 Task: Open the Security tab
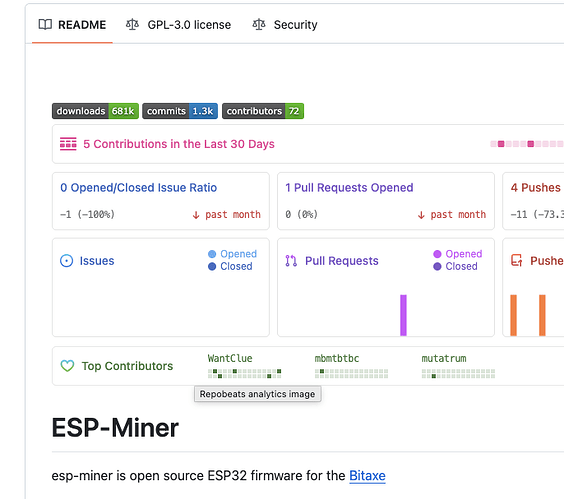(x=285, y=25)
